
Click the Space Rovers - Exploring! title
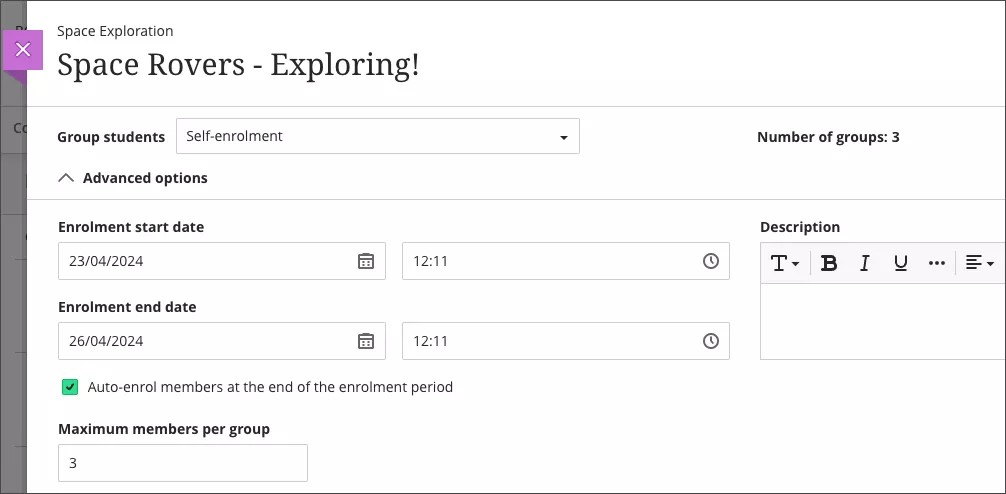tap(238, 65)
